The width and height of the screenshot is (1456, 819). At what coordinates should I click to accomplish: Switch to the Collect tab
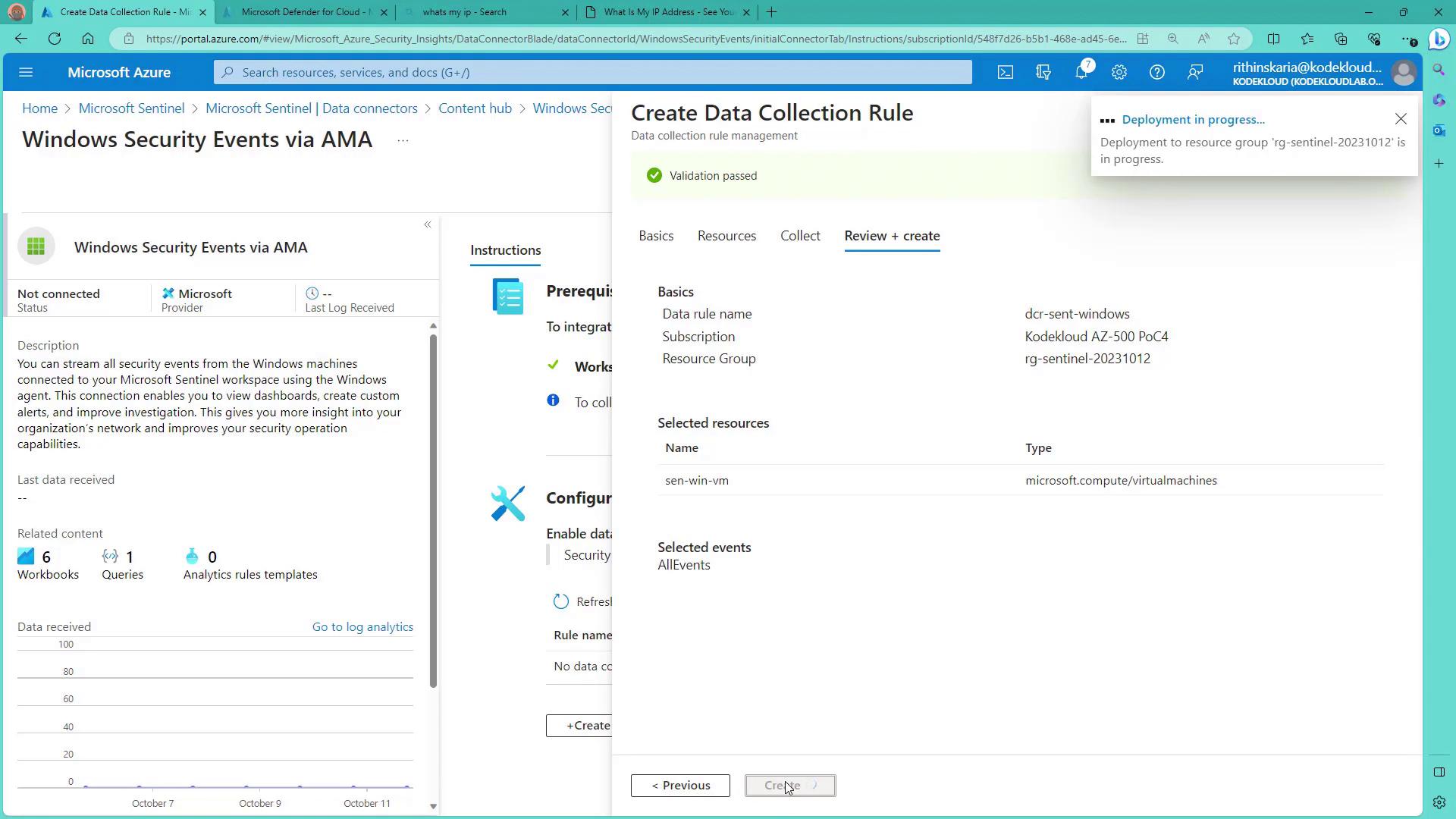click(x=800, y=236)
